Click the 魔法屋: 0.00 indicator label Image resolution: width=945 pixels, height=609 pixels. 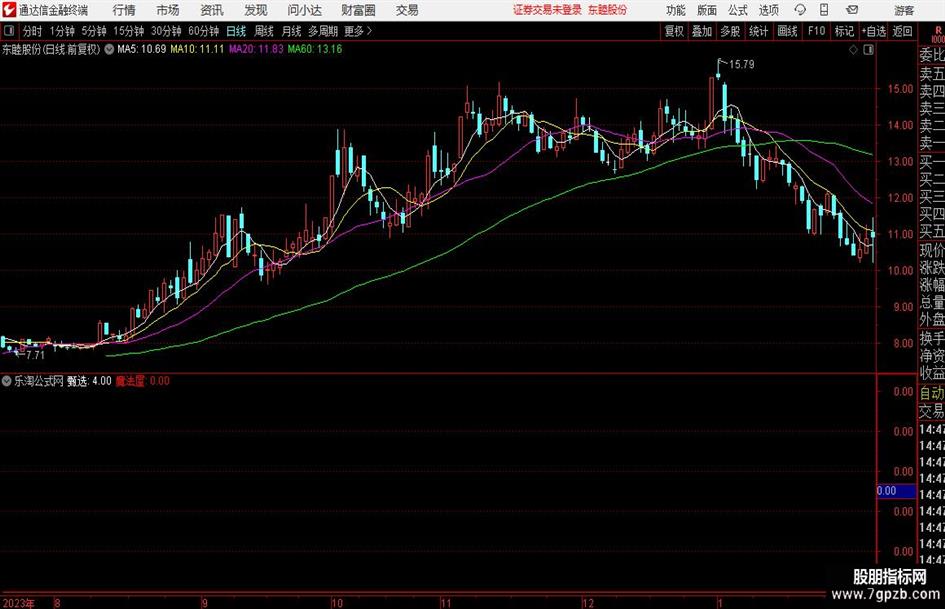pos(142,381)
